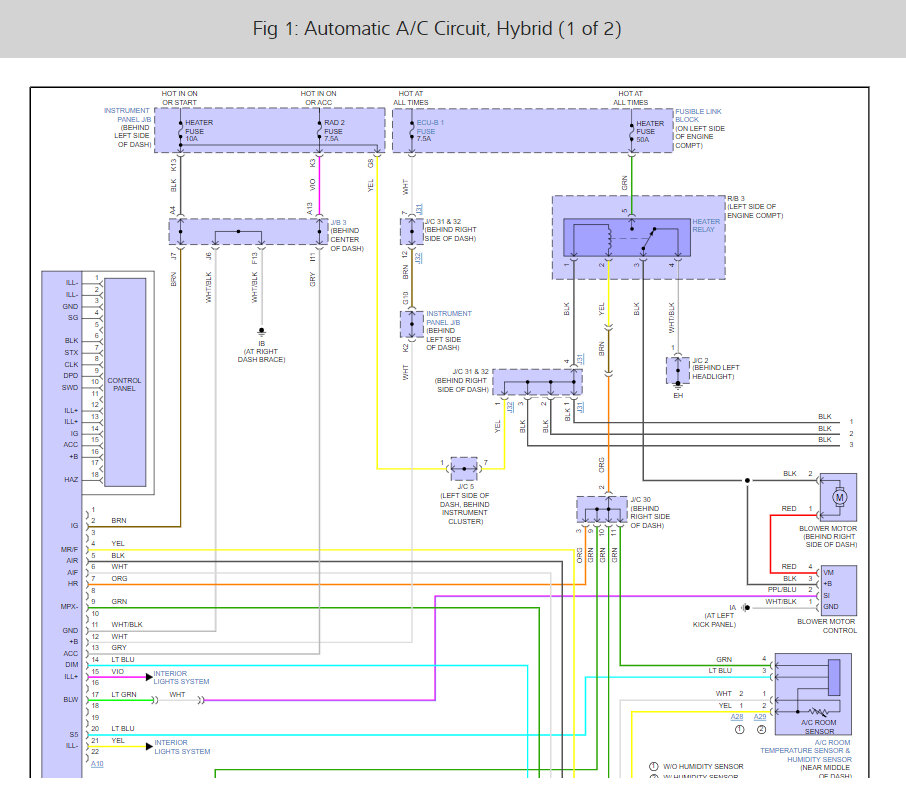The height and width of the screenshot is (806, 906).
Task: Click the HAZ pin label on control panel
Action: [x=71, y=480]
